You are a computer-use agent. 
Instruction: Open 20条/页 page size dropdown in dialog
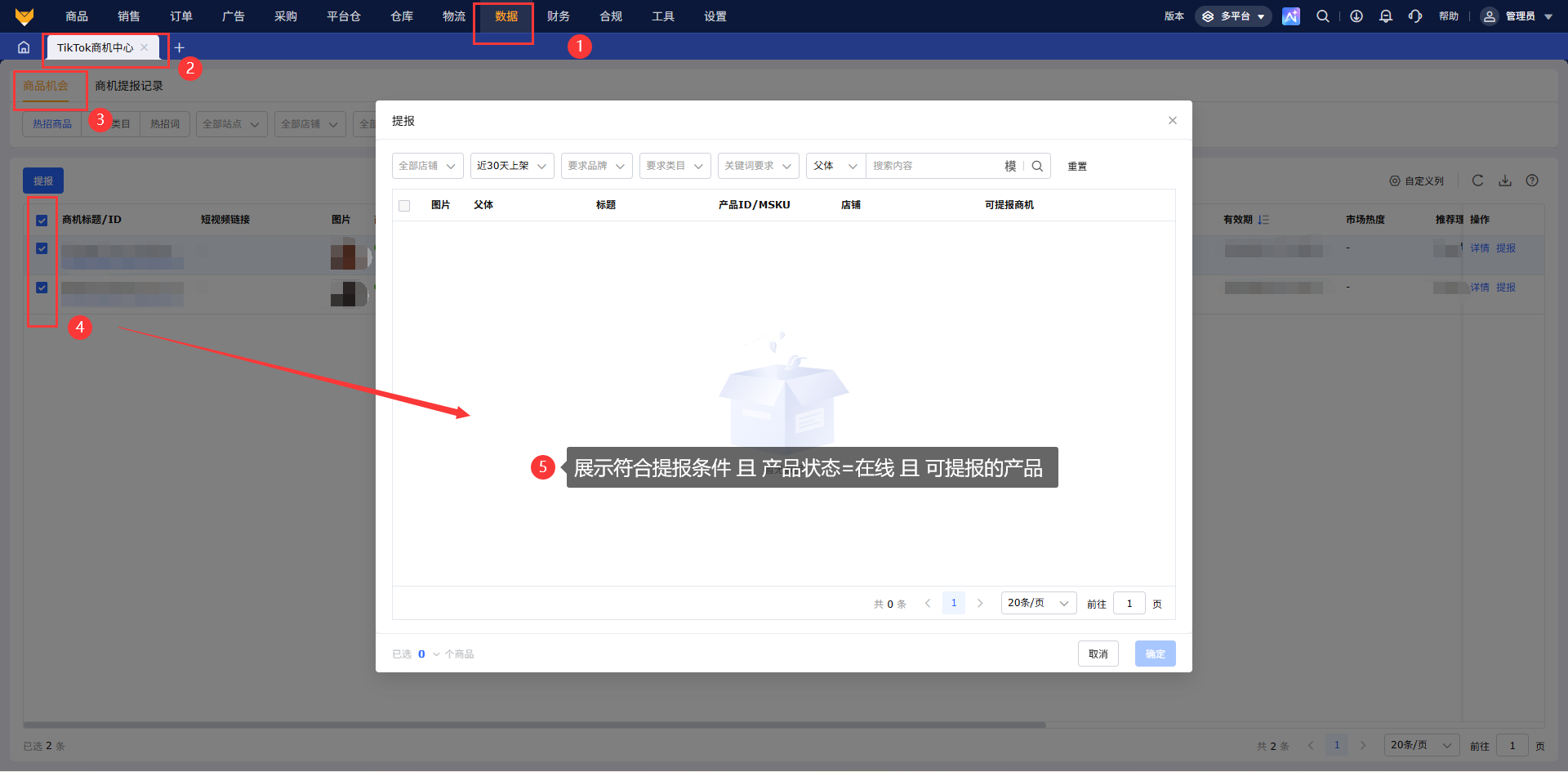[x=1039, y=603]
